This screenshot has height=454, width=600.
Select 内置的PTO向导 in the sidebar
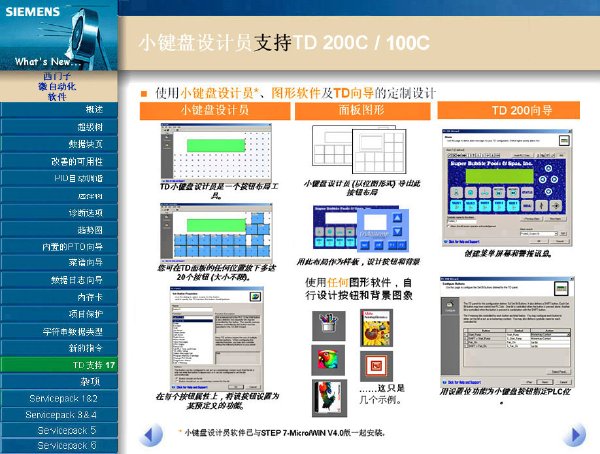pyautogui.click(x=59, y=247)
